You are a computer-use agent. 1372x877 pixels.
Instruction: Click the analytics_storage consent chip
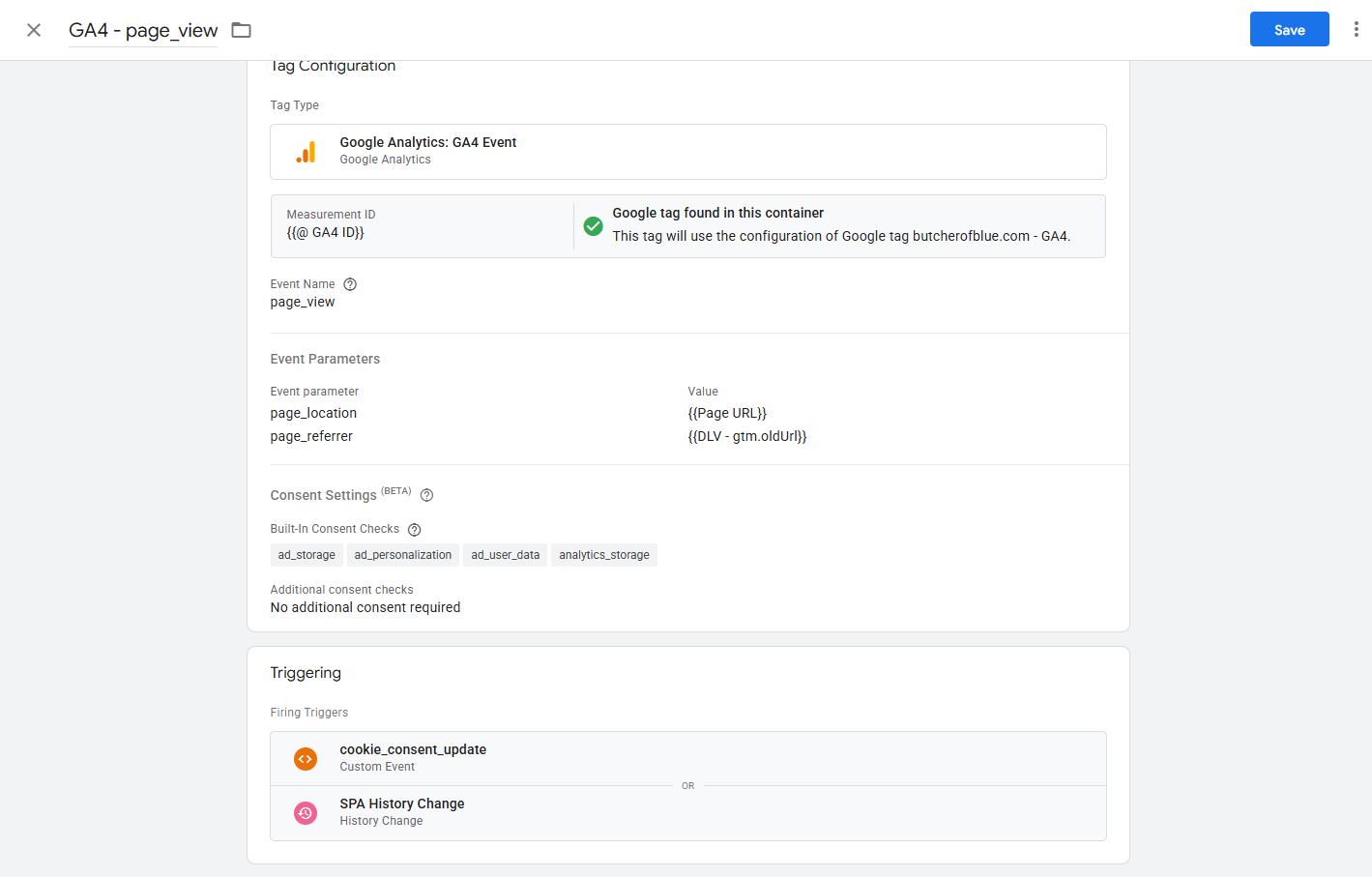[x=603, y=555]
